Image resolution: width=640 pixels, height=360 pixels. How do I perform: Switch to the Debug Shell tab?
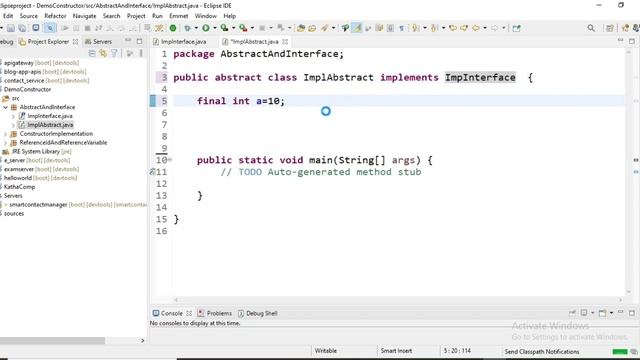(x=258, y=313)
